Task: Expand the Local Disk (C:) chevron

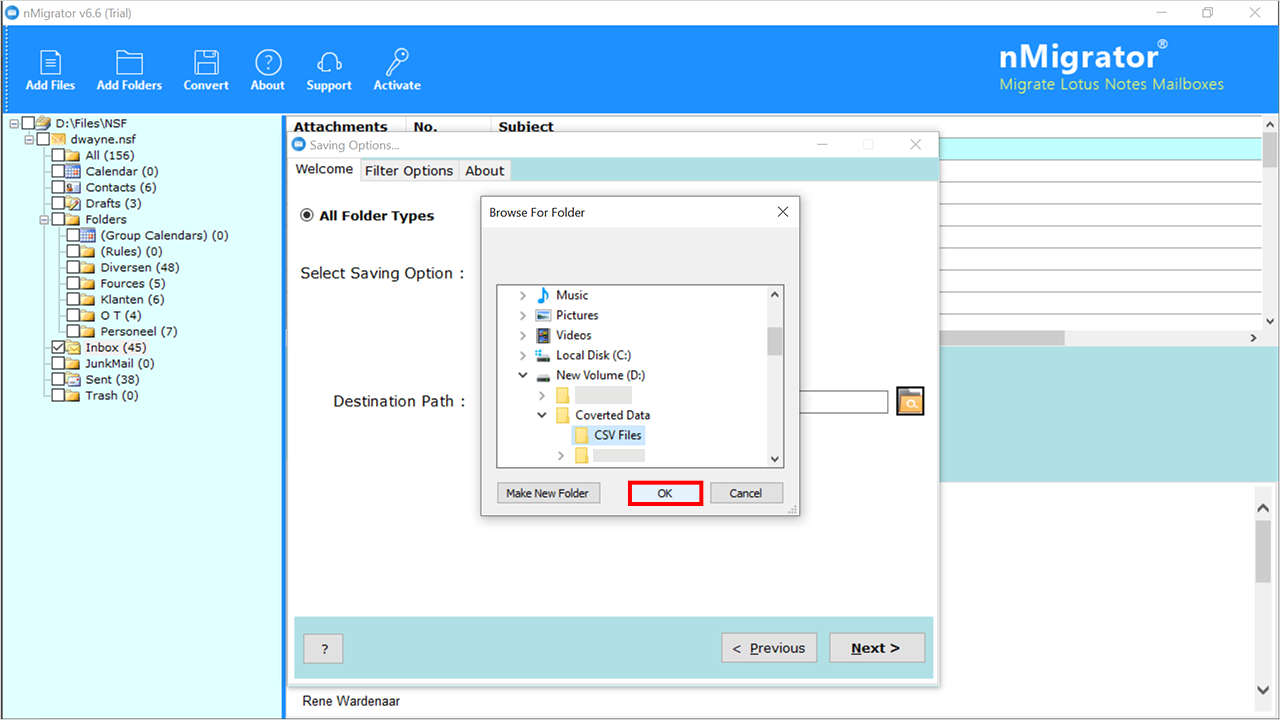Action: (522, 355)
